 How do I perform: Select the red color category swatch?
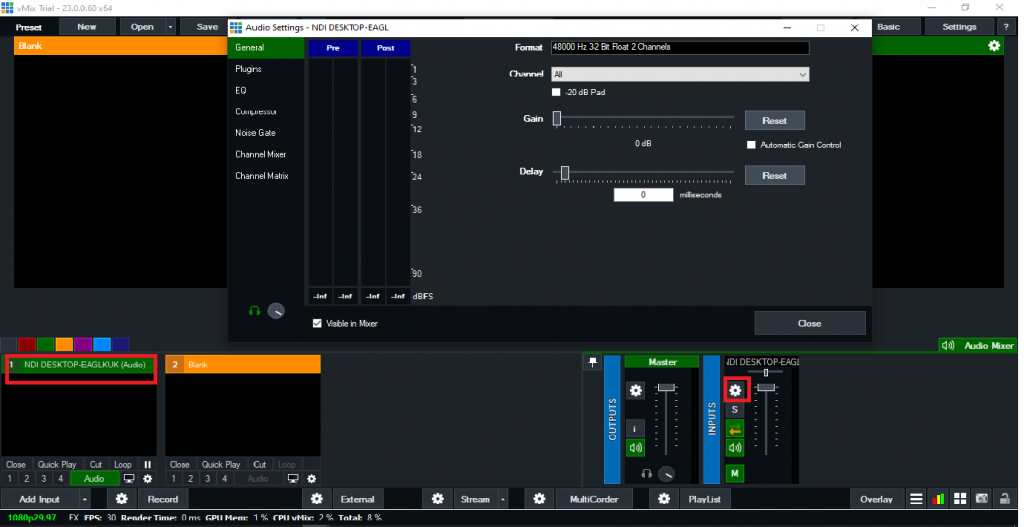(x=27, y=344)
